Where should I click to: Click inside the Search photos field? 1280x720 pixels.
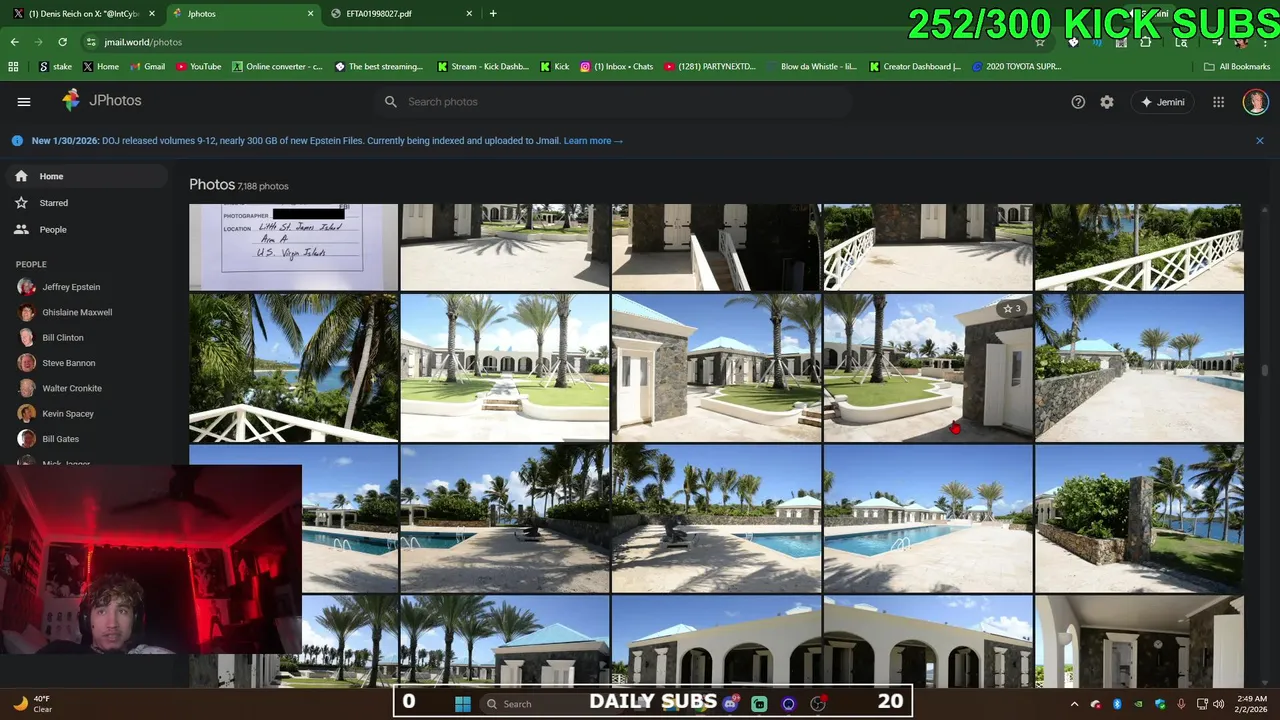tap(614, 102)
